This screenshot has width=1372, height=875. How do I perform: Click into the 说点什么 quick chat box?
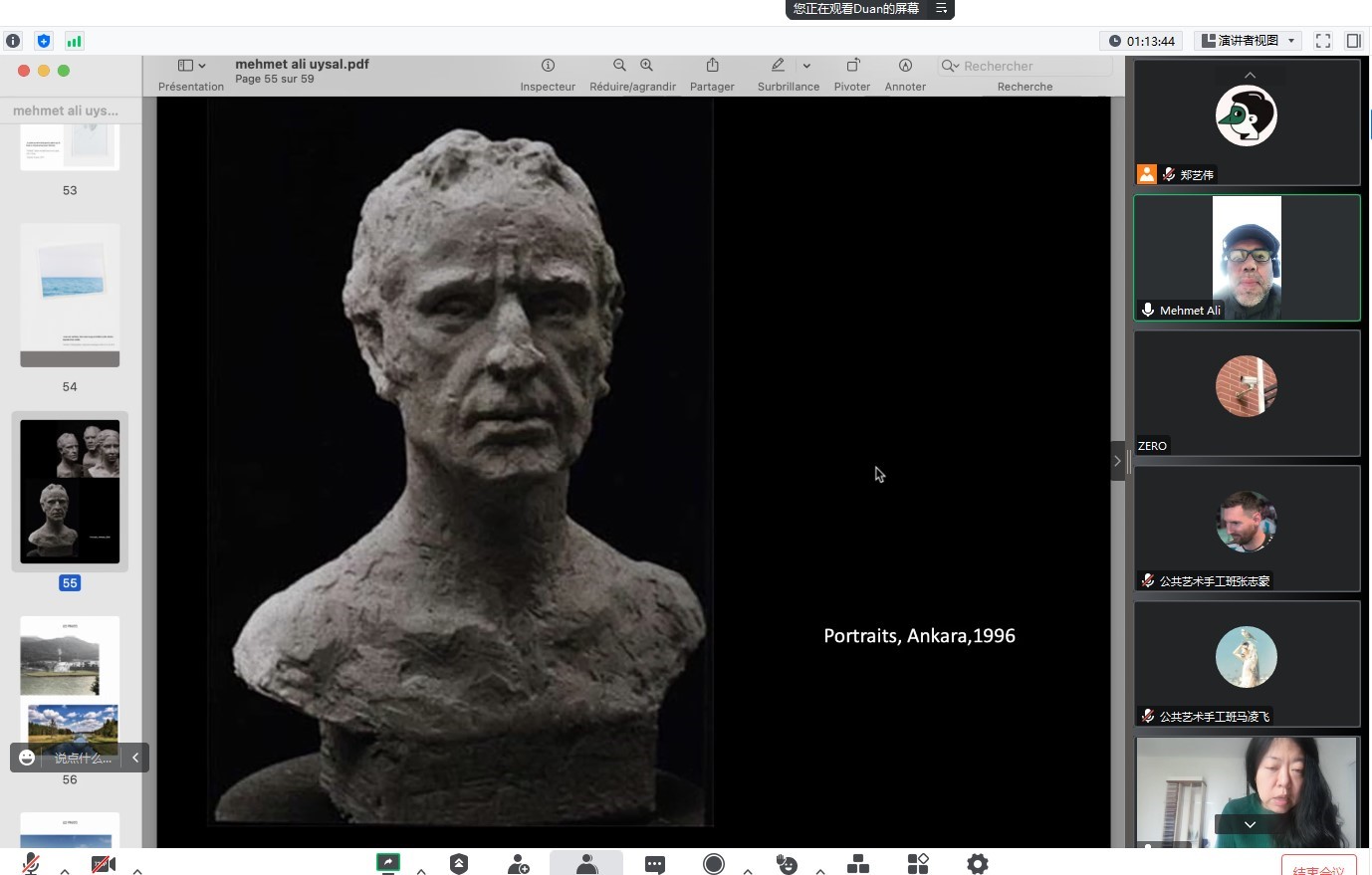82,758
